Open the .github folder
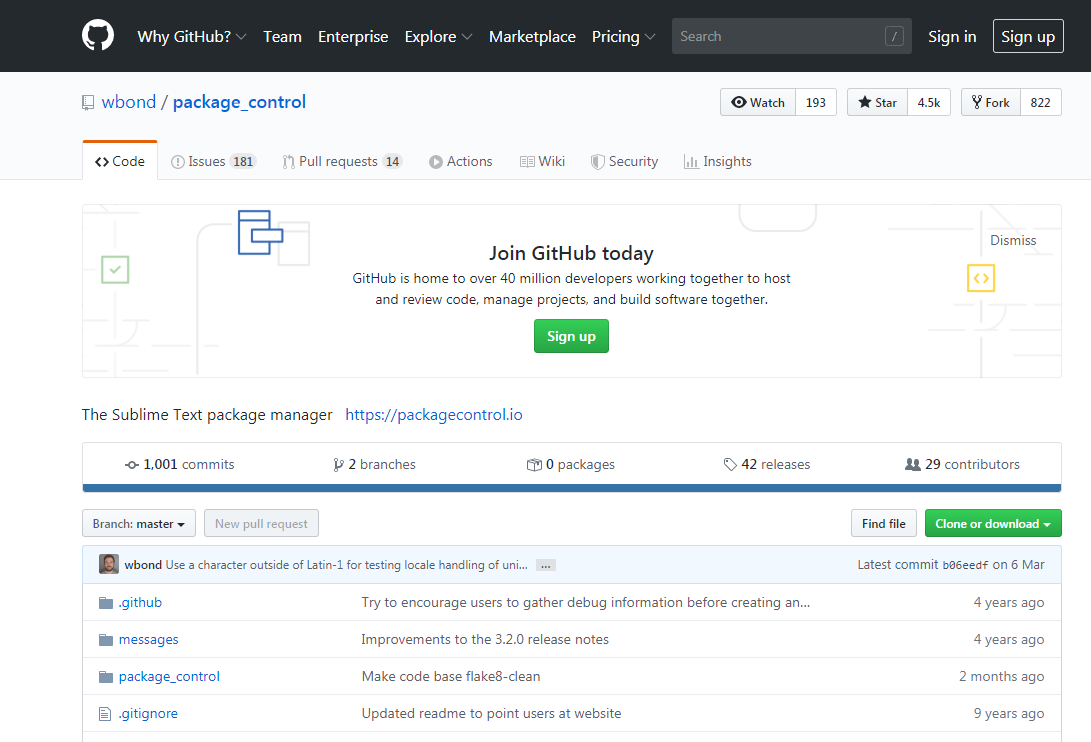The width and height of the screenshot is (1091, 742). click(x=140, y=603)
